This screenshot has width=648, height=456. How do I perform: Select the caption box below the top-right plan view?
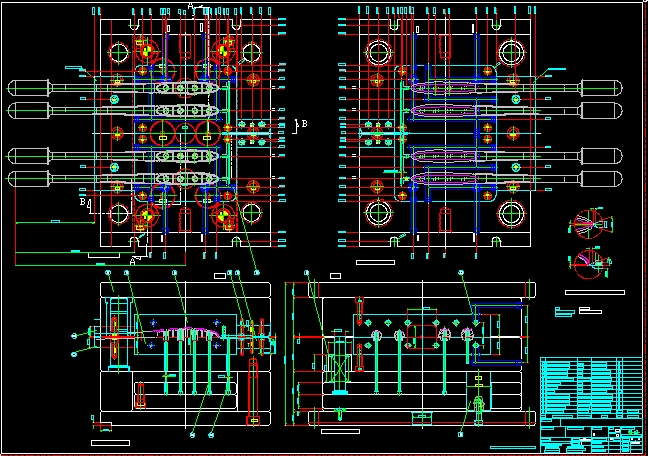point(375,262)
